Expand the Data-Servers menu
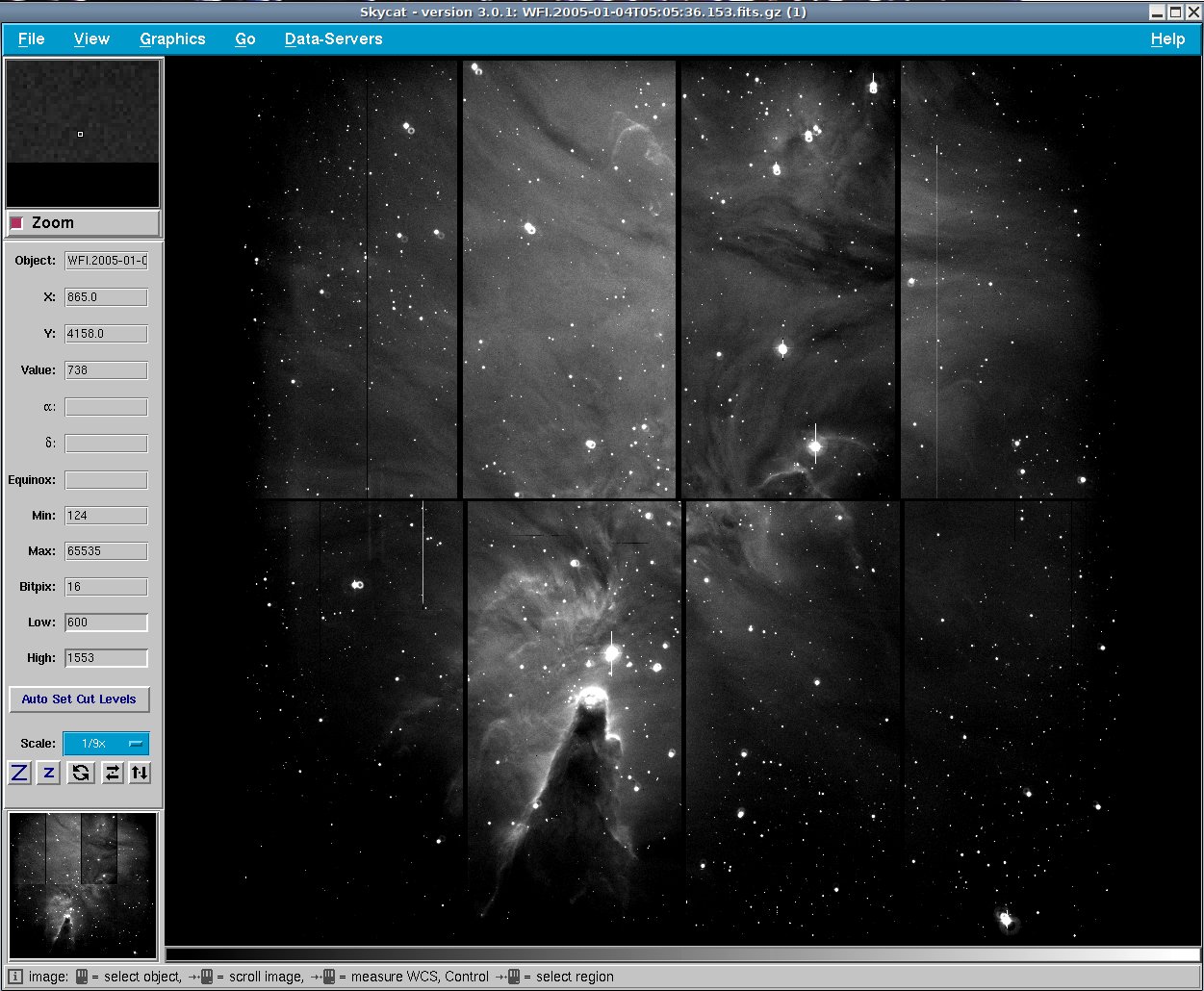 (333, 39)
